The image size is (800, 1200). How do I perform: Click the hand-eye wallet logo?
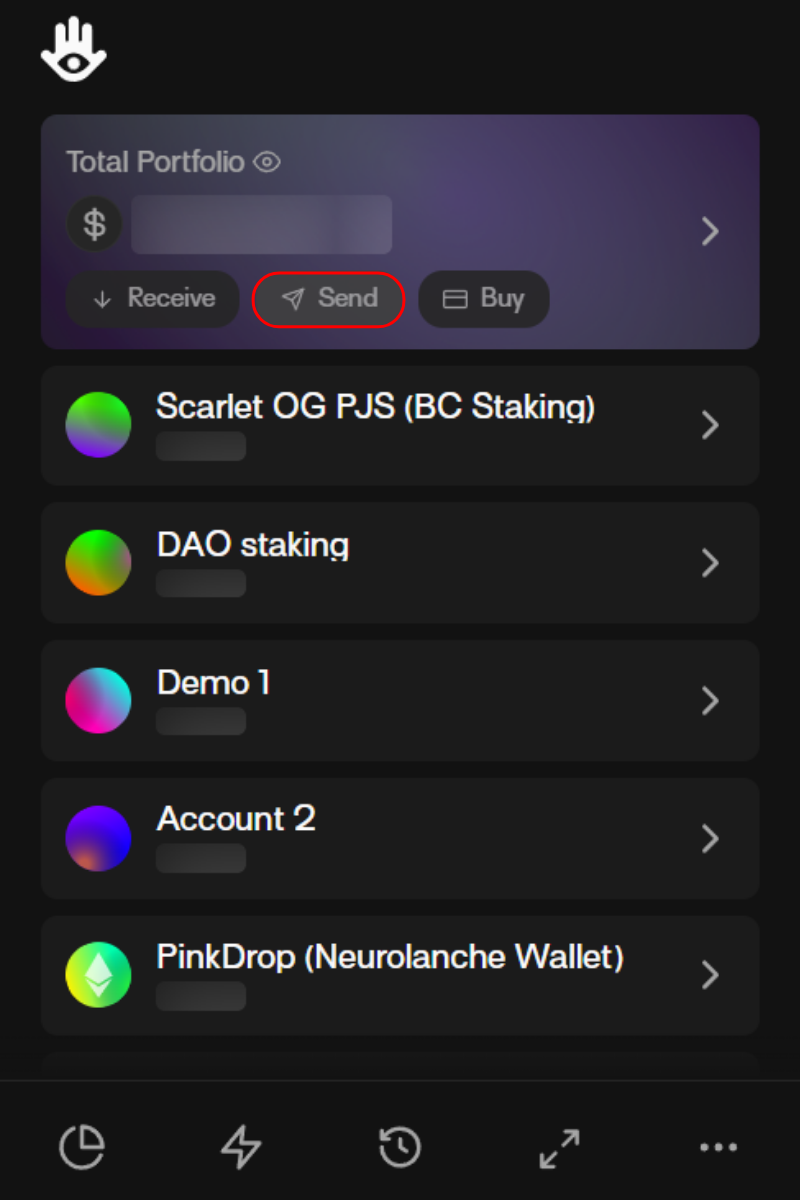pos(73,52)
